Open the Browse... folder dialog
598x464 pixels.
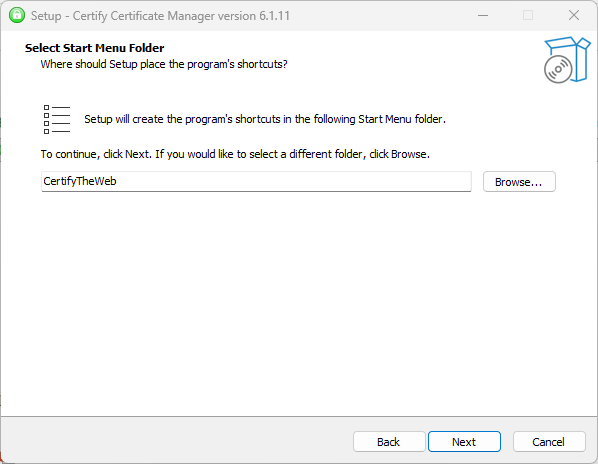pos(519,182)
